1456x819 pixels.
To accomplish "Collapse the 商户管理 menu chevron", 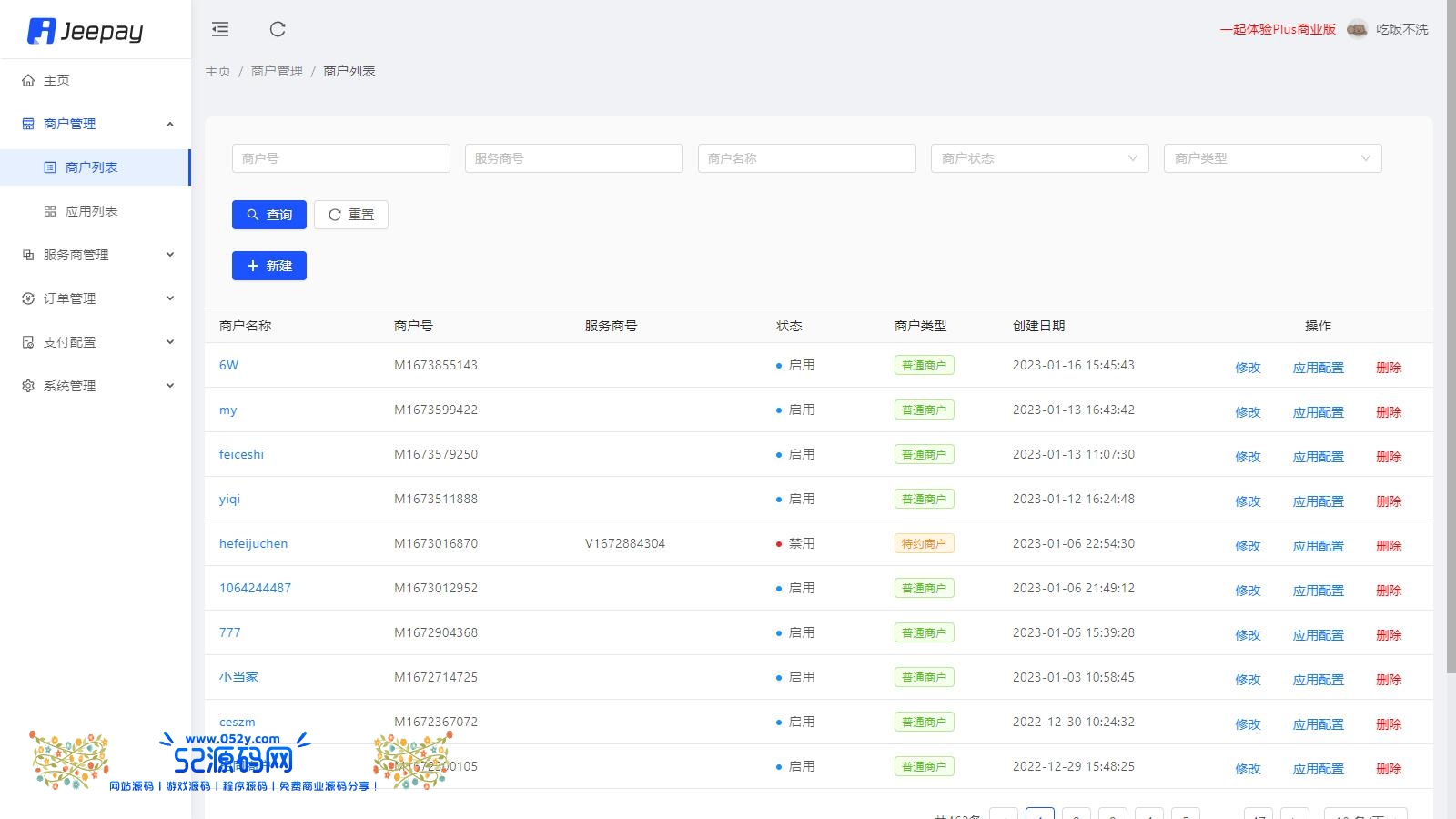I will tap(170, 124).
